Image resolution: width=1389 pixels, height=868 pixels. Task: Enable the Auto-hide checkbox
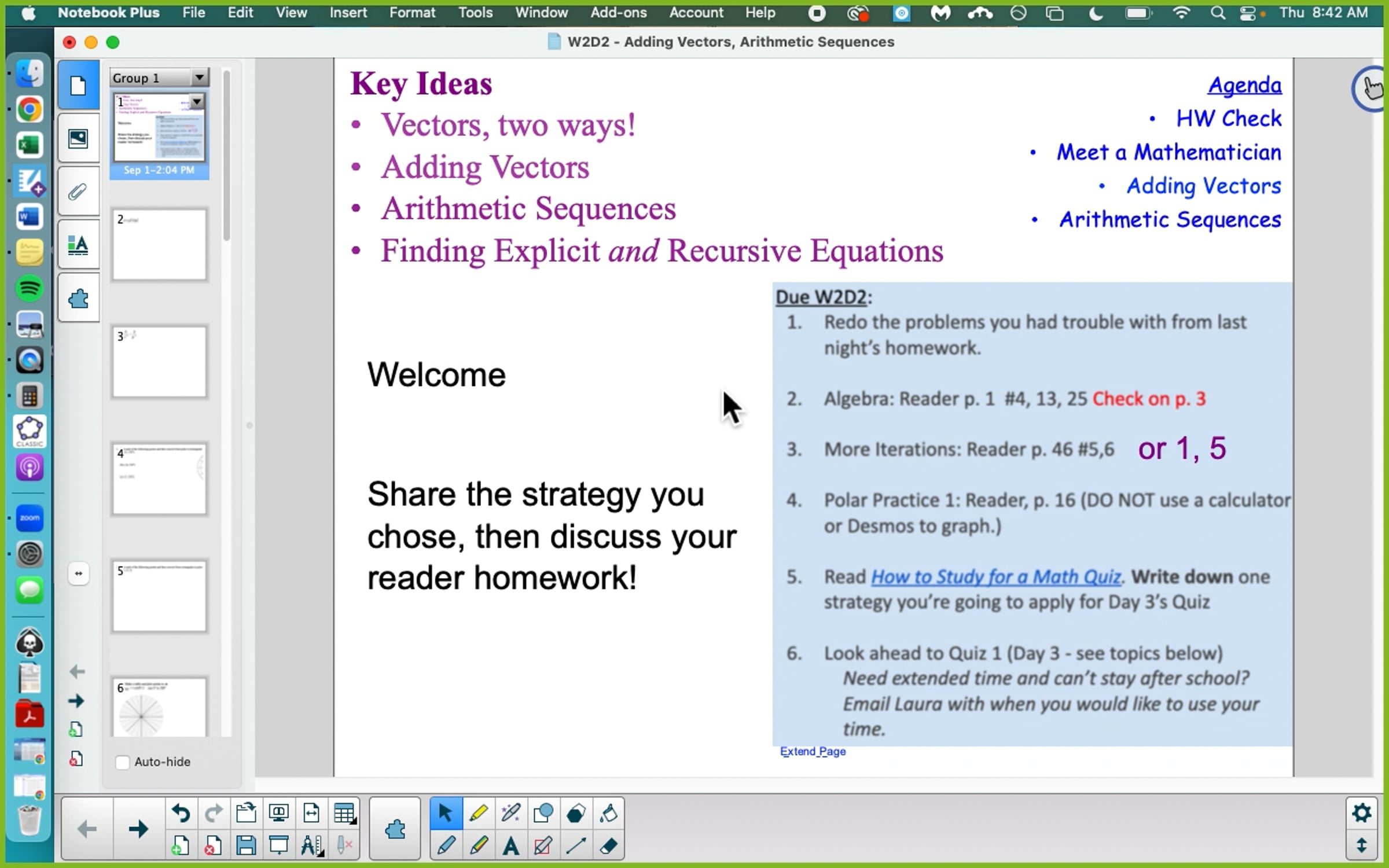click(122, 762)
